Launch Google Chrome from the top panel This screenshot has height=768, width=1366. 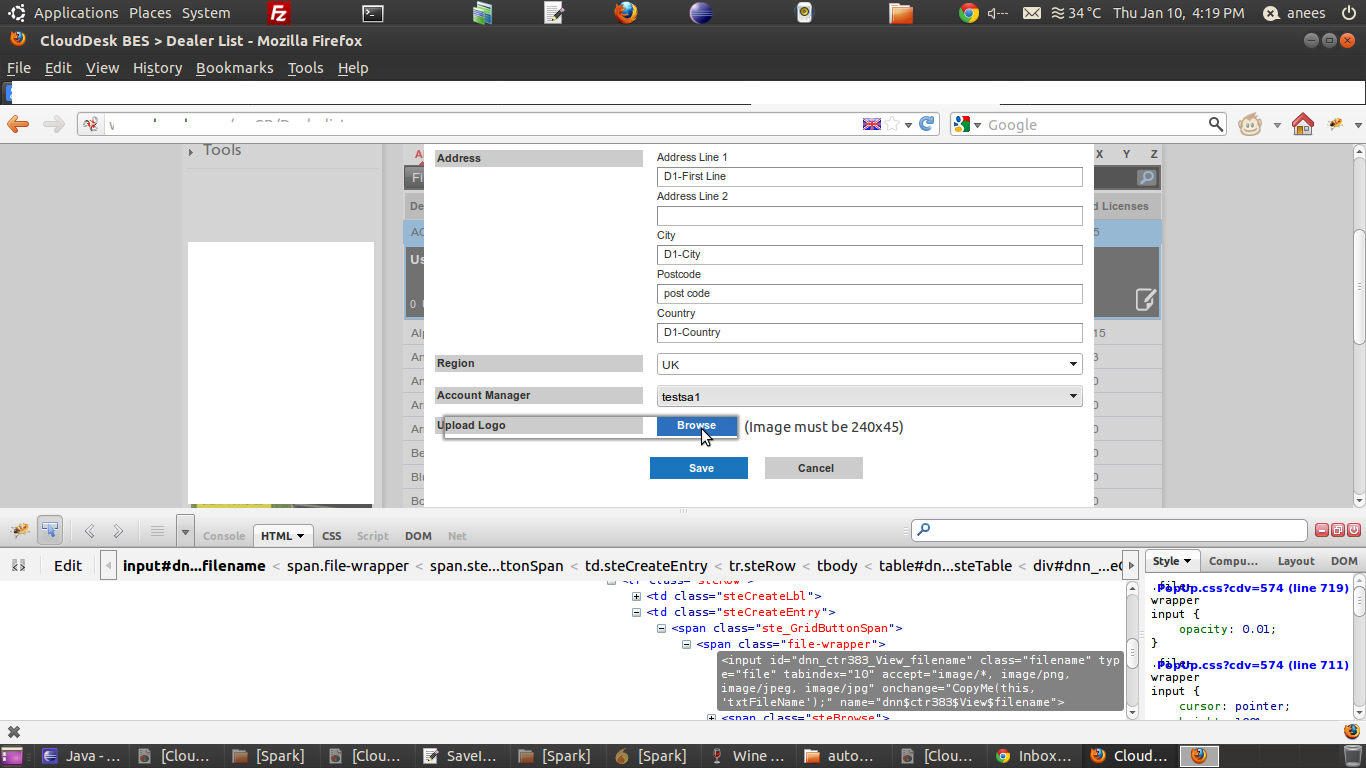coord(968,13)
